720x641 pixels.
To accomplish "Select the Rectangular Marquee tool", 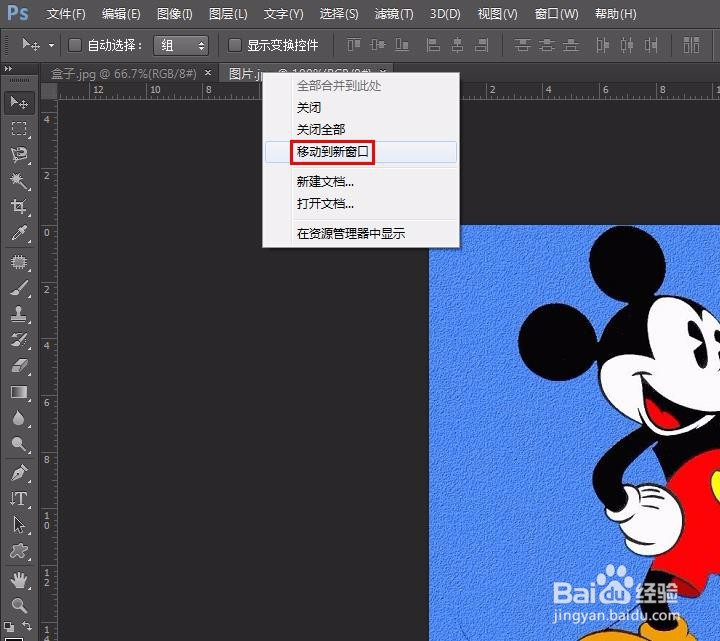I will click(x=19, y=129).
